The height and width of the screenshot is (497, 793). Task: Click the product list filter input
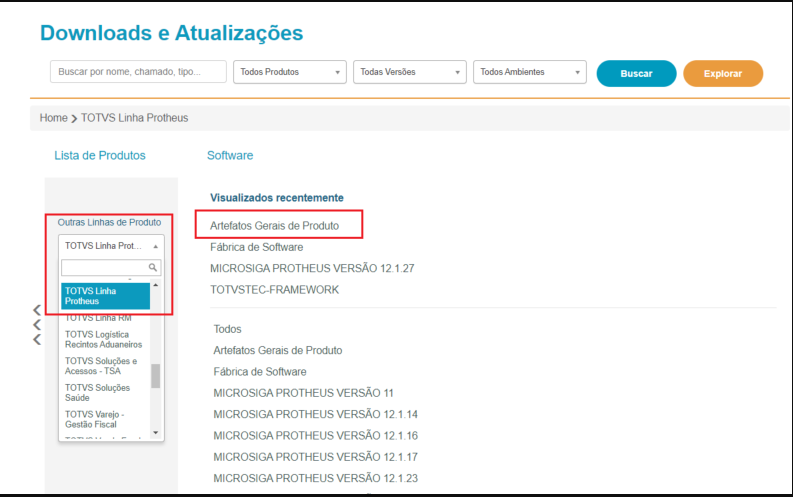point(111,267)
